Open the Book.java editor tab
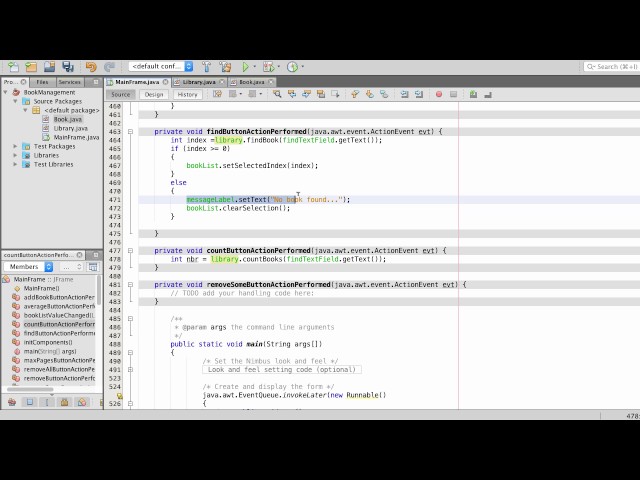Image resolution: width=640 pixels, height=480 pixels. (x=252, y=82)
